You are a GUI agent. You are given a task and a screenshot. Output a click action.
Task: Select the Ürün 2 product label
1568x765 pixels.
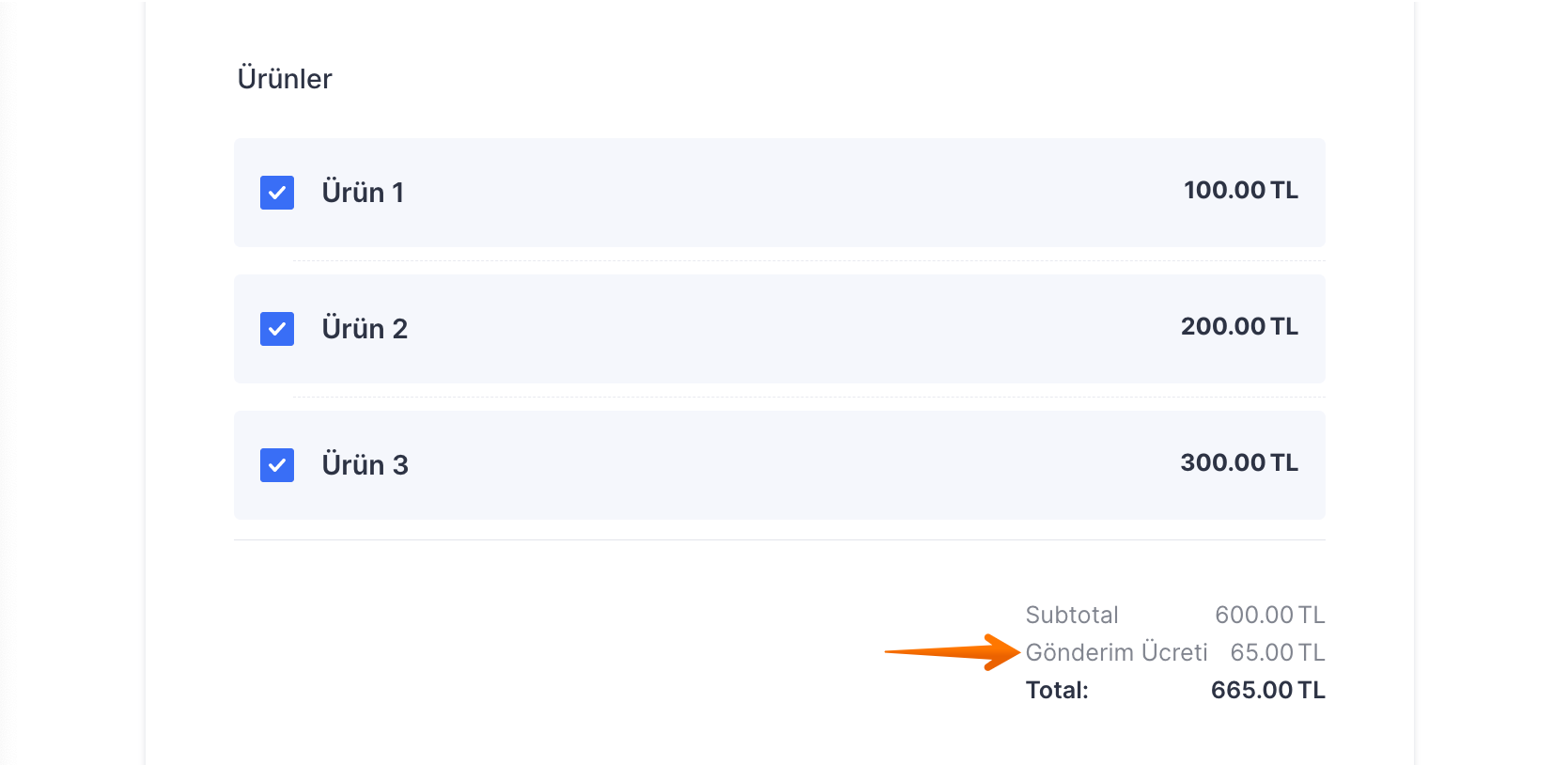[x=365, y=329]
